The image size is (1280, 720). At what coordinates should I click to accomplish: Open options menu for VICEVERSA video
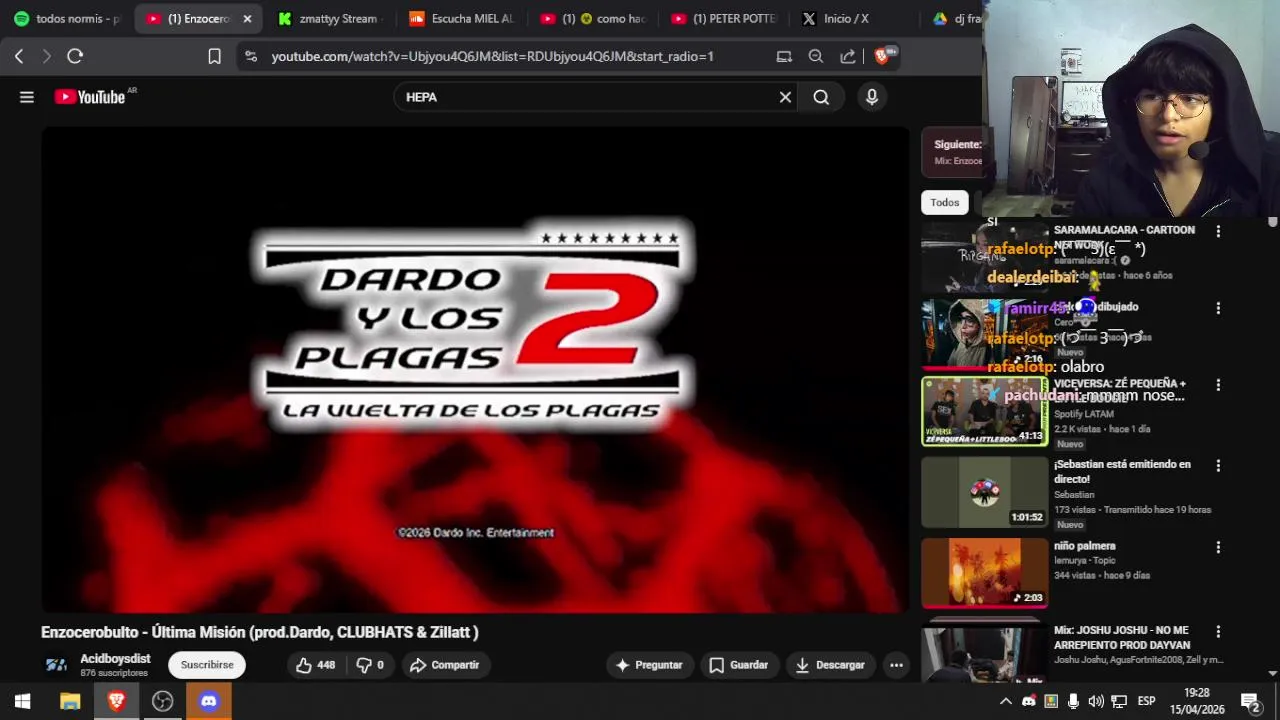click(1218, 385)
